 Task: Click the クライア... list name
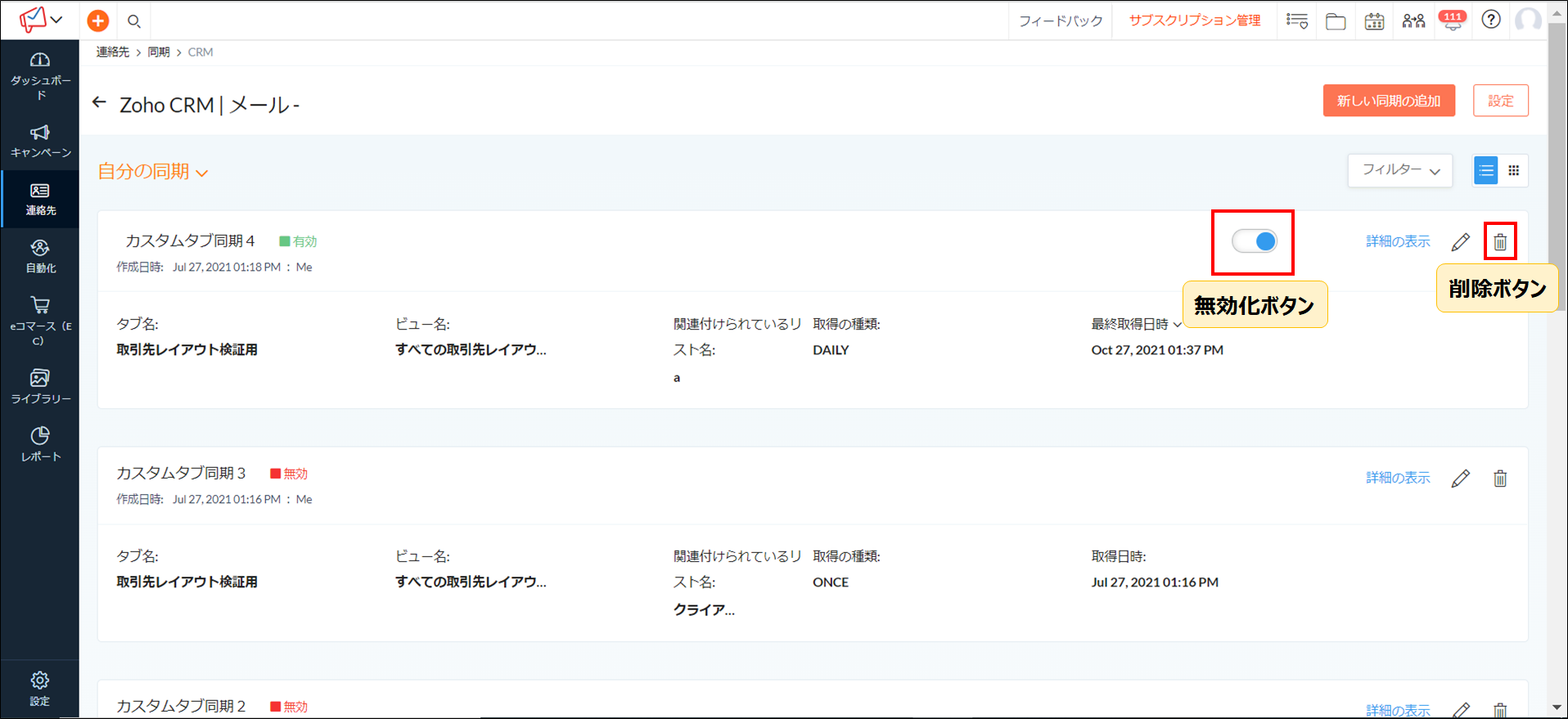[704, 609]
